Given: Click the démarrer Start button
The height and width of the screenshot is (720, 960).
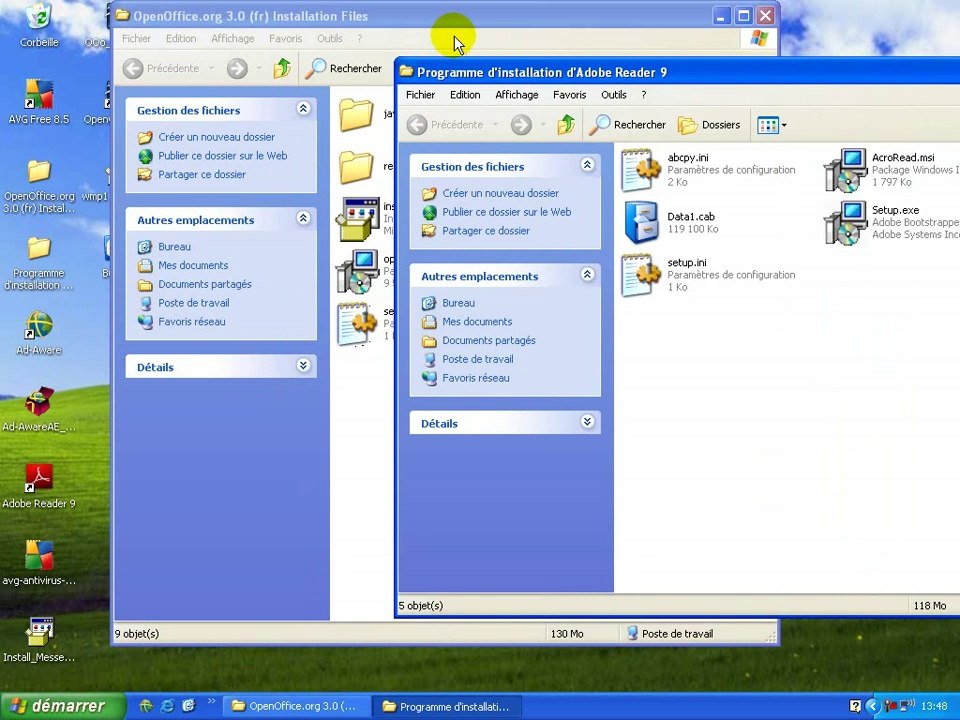Looking at the screenshot, I should [x=62, y=706].
